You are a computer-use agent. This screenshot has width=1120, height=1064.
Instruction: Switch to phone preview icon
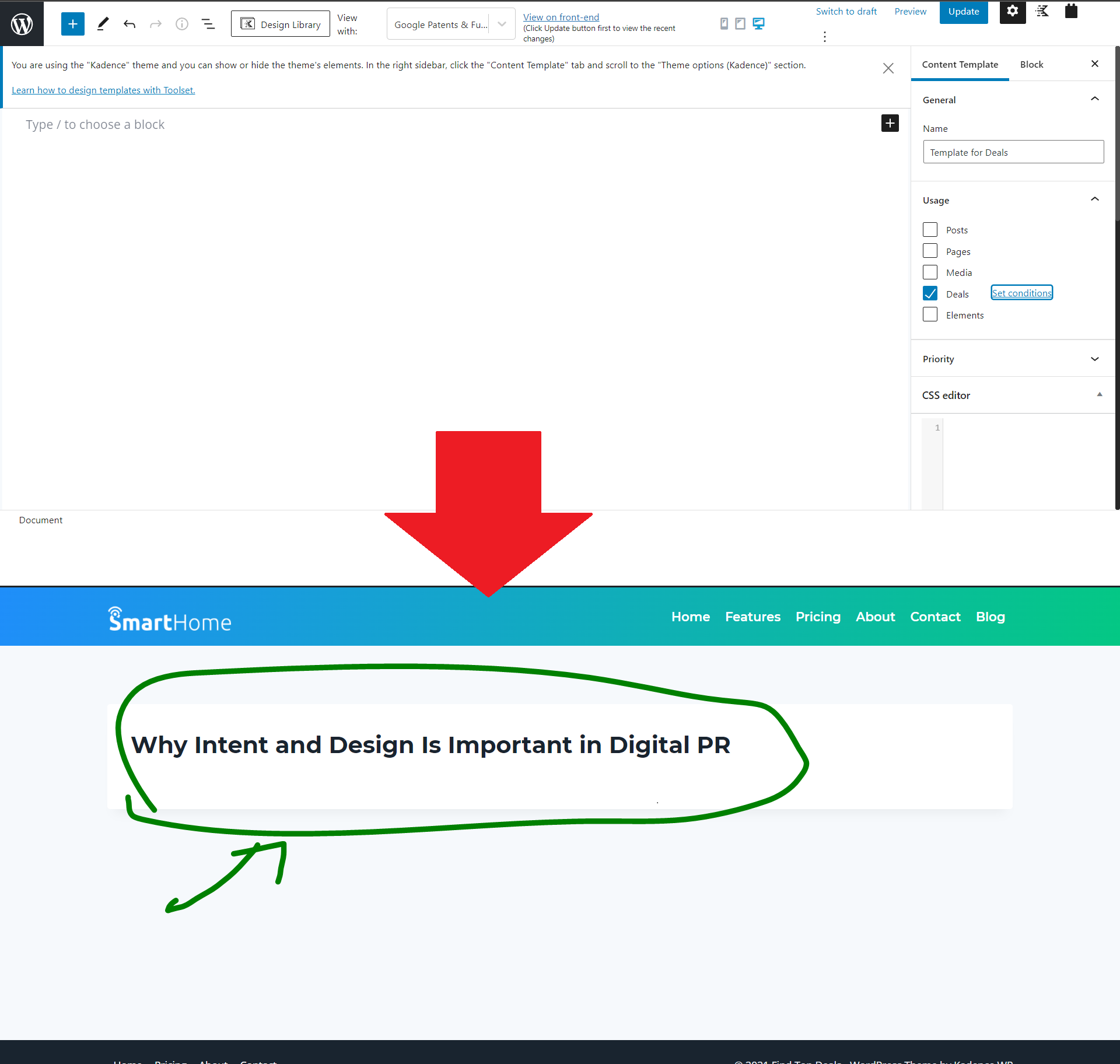pyautogui.click(x=724, y=23)
